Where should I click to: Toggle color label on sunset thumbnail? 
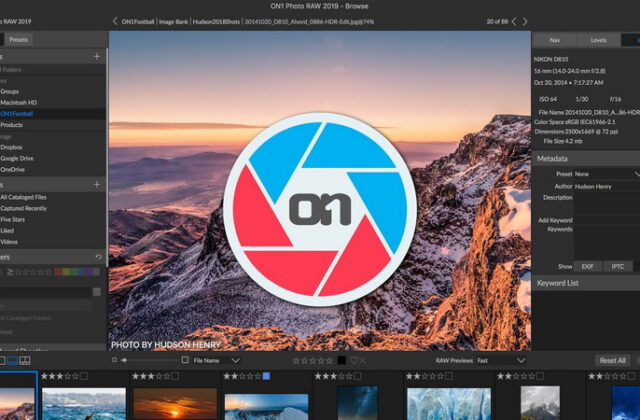(x=175, y=376)
